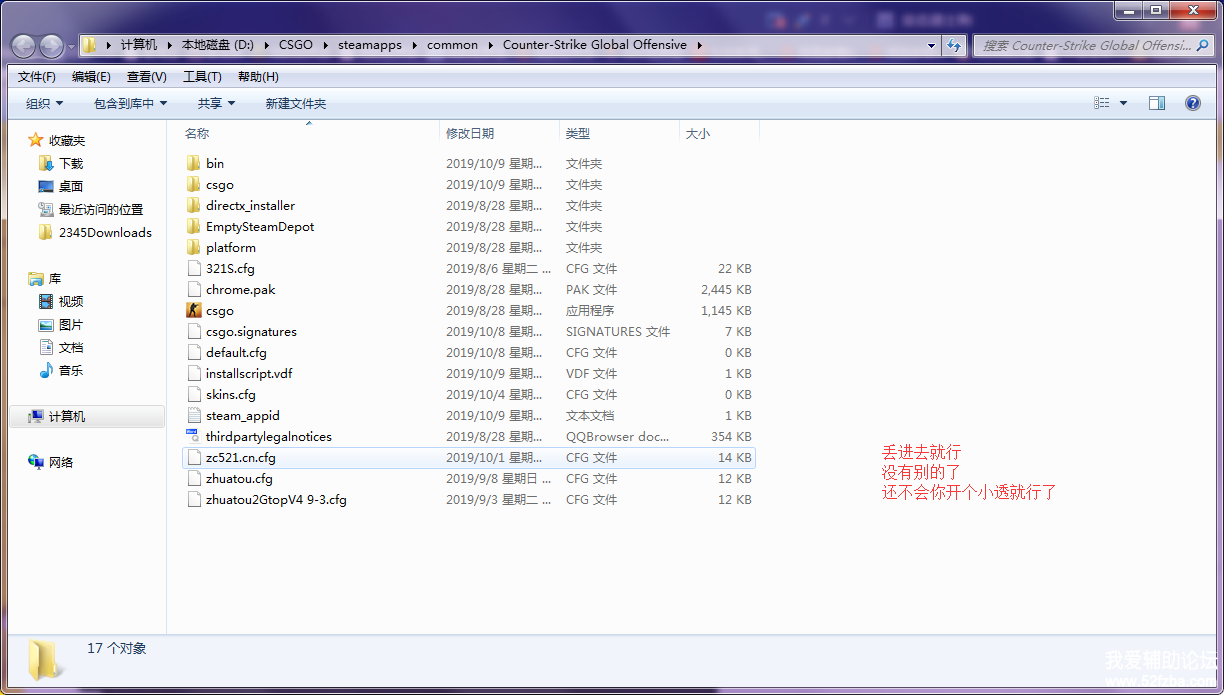Image resolution: width=1224 pixels, height=695 pixels.
Task: Open the 组织 dropdown
Action: (x=44, y=103)
